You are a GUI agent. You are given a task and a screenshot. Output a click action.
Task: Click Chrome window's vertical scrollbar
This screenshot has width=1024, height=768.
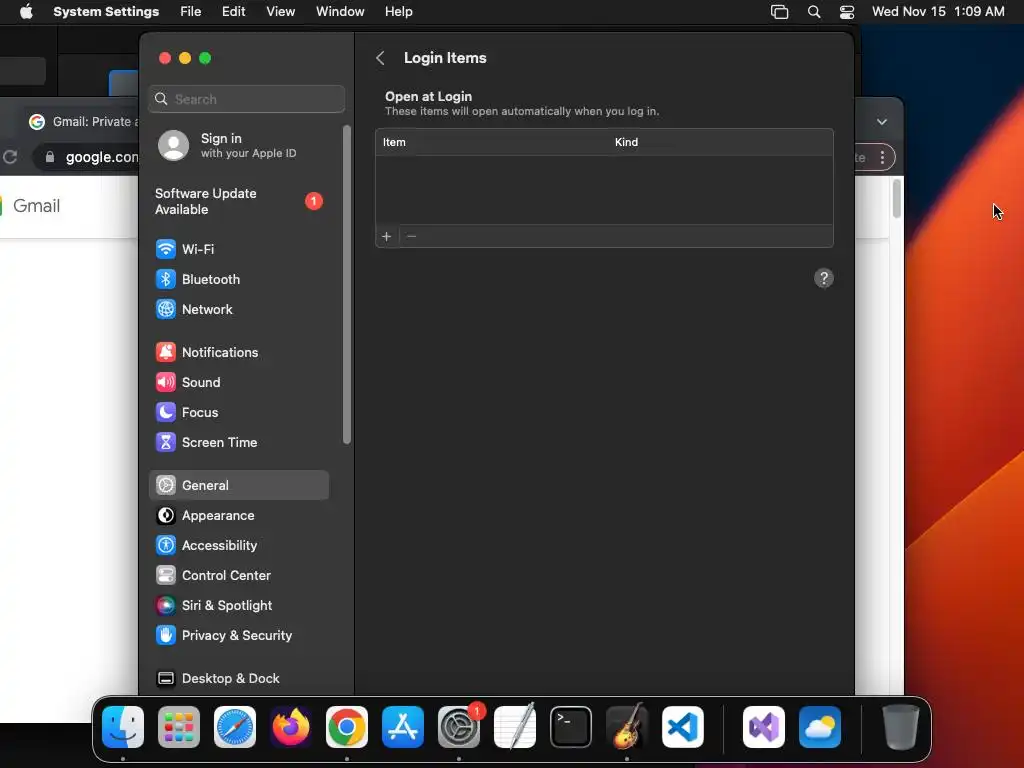(x=897, y=199)
